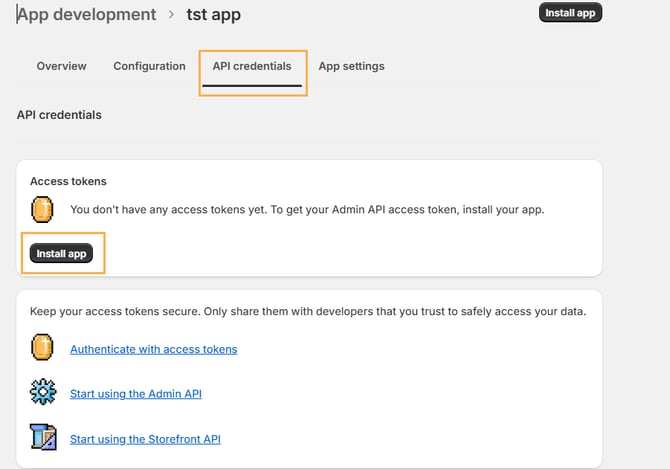Click the Access tokens card heading

click(68, 181)
